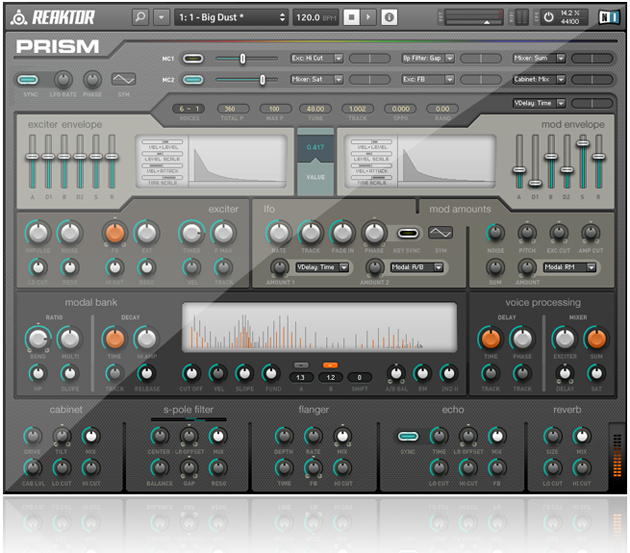The image size is (630, 553).
Task: Click the orange voice processing SUM knob
Action: (x=596, y=338)
